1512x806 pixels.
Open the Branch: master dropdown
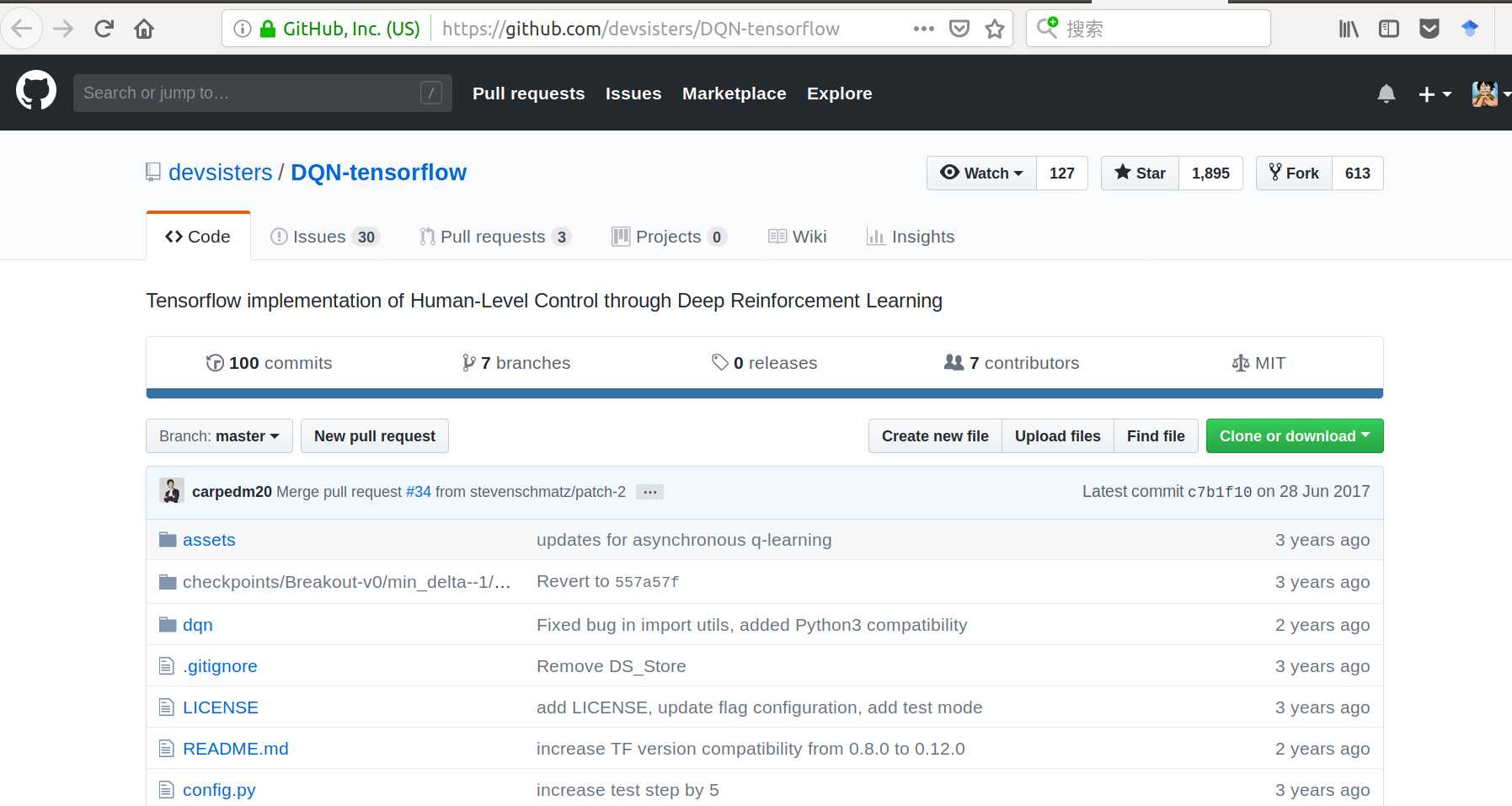click(x=219, y=436)
